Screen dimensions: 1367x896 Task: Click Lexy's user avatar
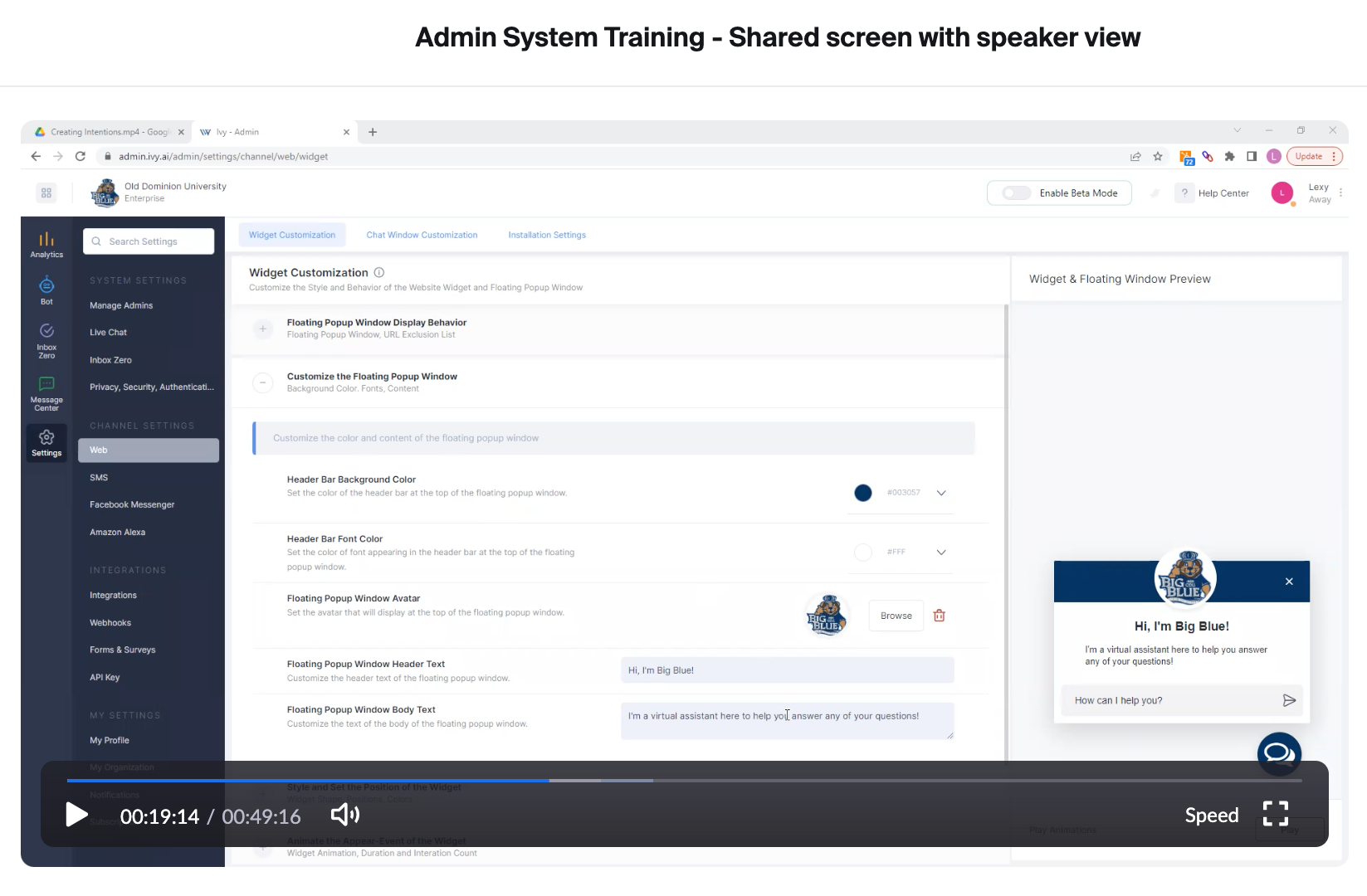[1282, 192]
